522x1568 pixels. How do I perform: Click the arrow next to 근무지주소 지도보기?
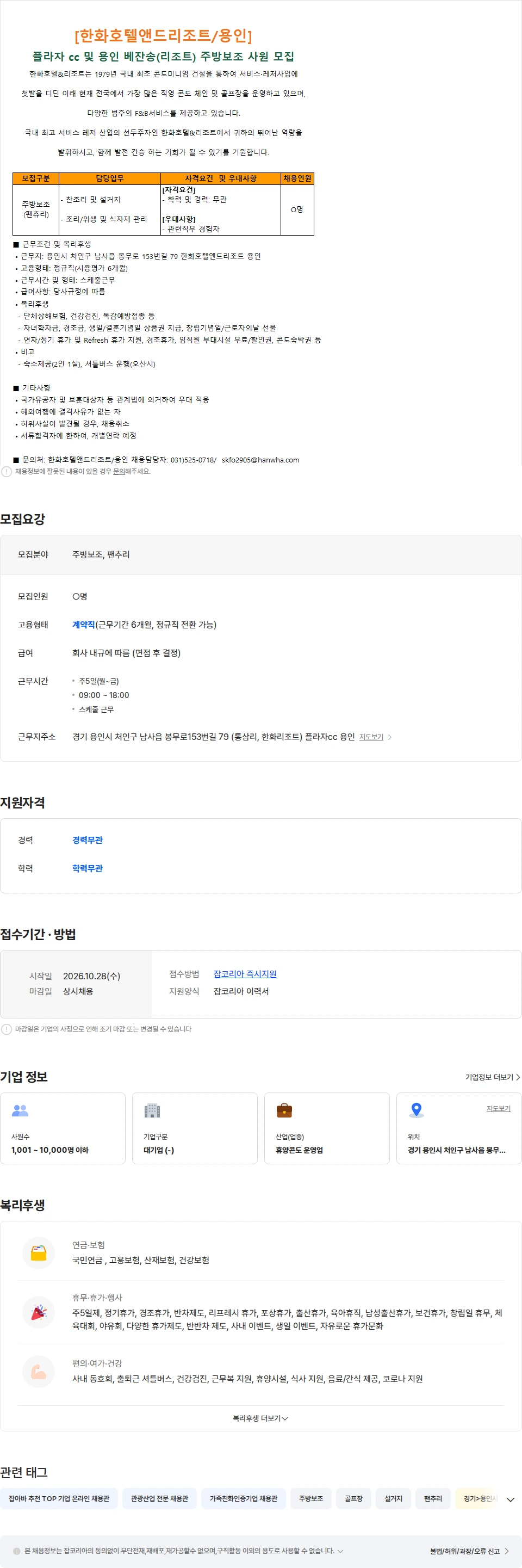[389, 737]
